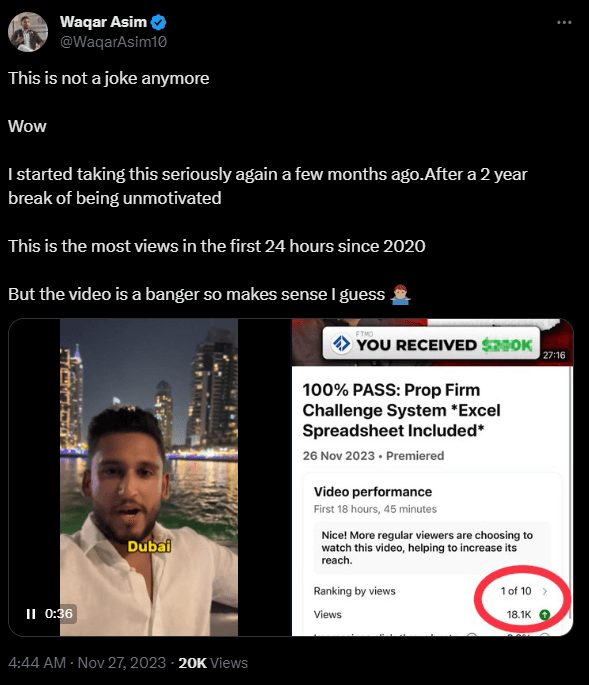Click the FTMO logo in the thumbnail banner
This screenshot has height=685, width=589.
click(341, 344)
